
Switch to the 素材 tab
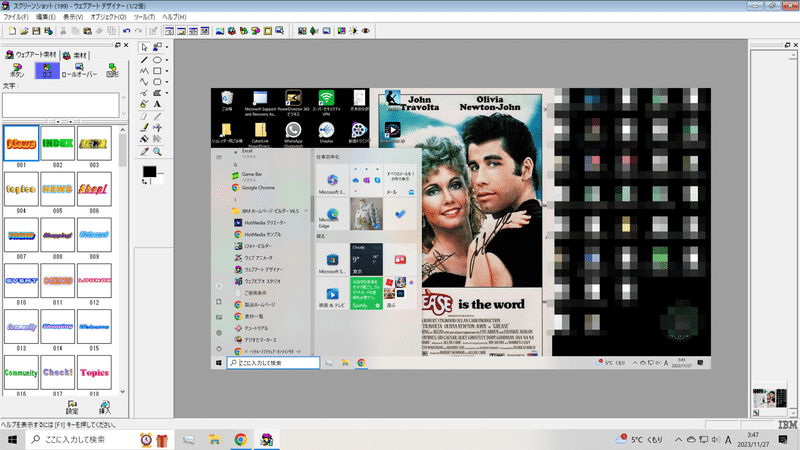coord(75,55)
